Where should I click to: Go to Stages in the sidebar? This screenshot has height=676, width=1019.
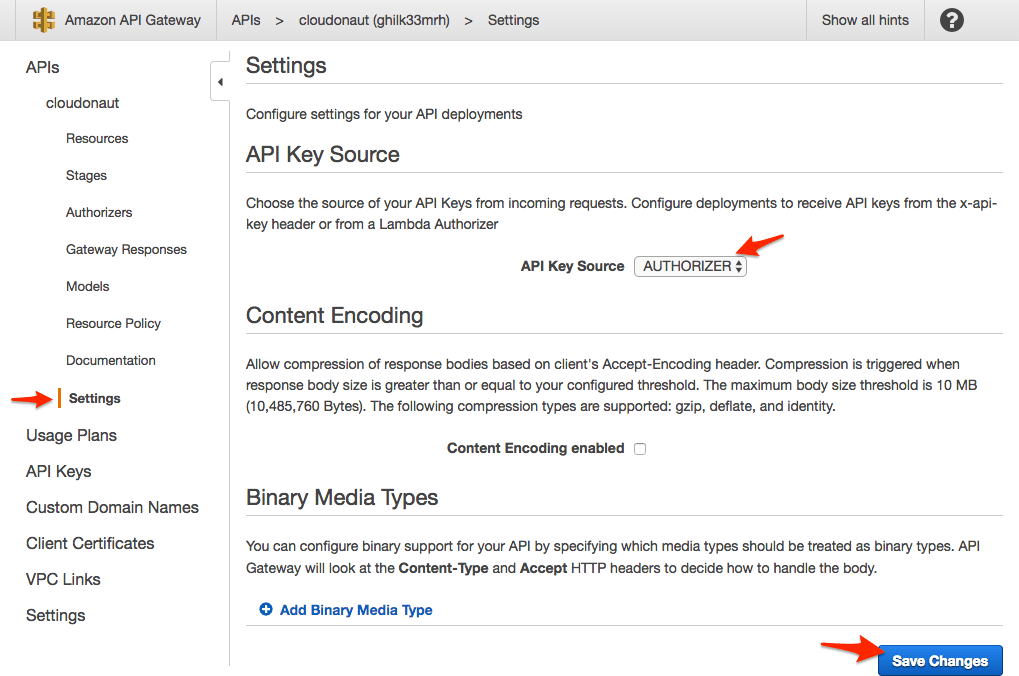(x=86, y=176)
